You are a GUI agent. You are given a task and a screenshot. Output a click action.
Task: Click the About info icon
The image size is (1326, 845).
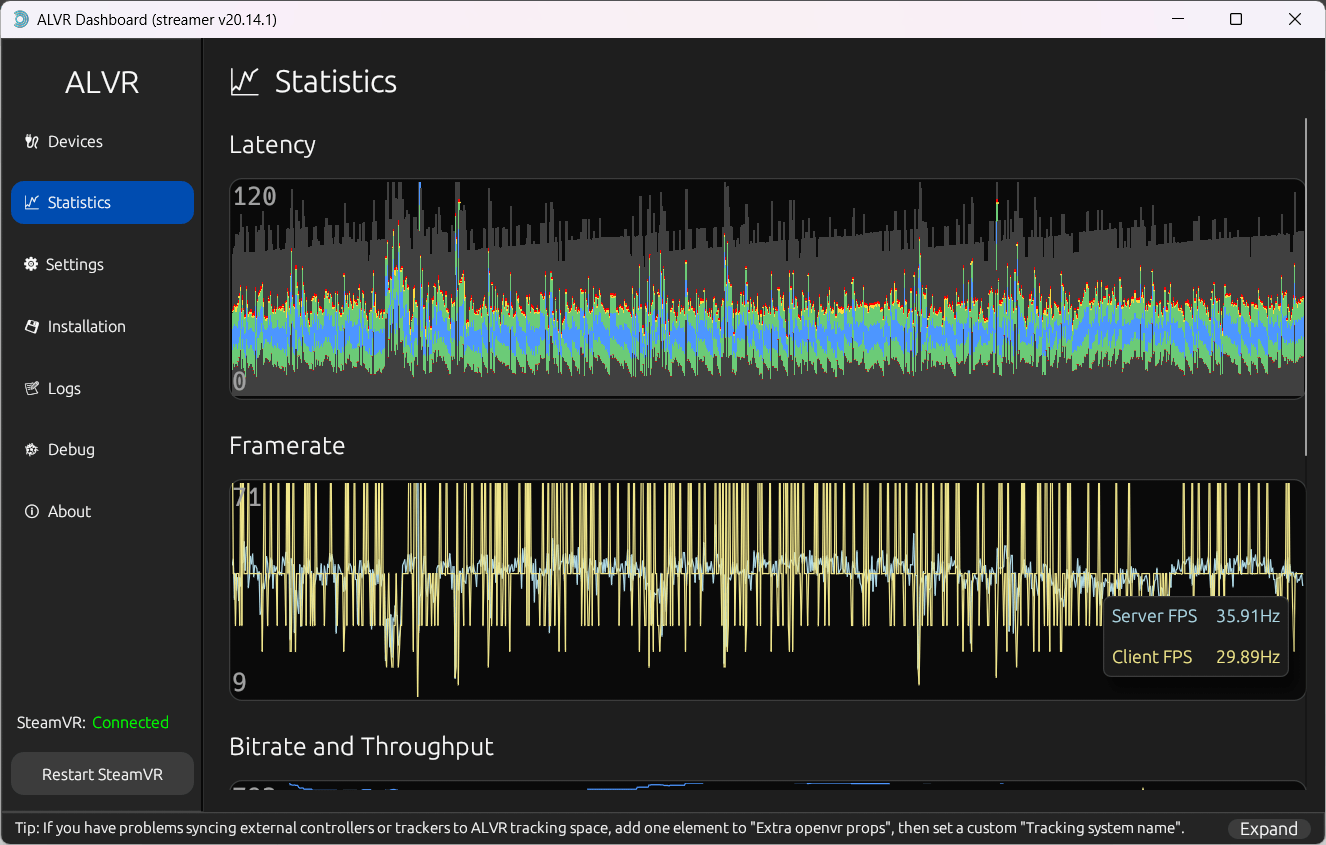31,512
